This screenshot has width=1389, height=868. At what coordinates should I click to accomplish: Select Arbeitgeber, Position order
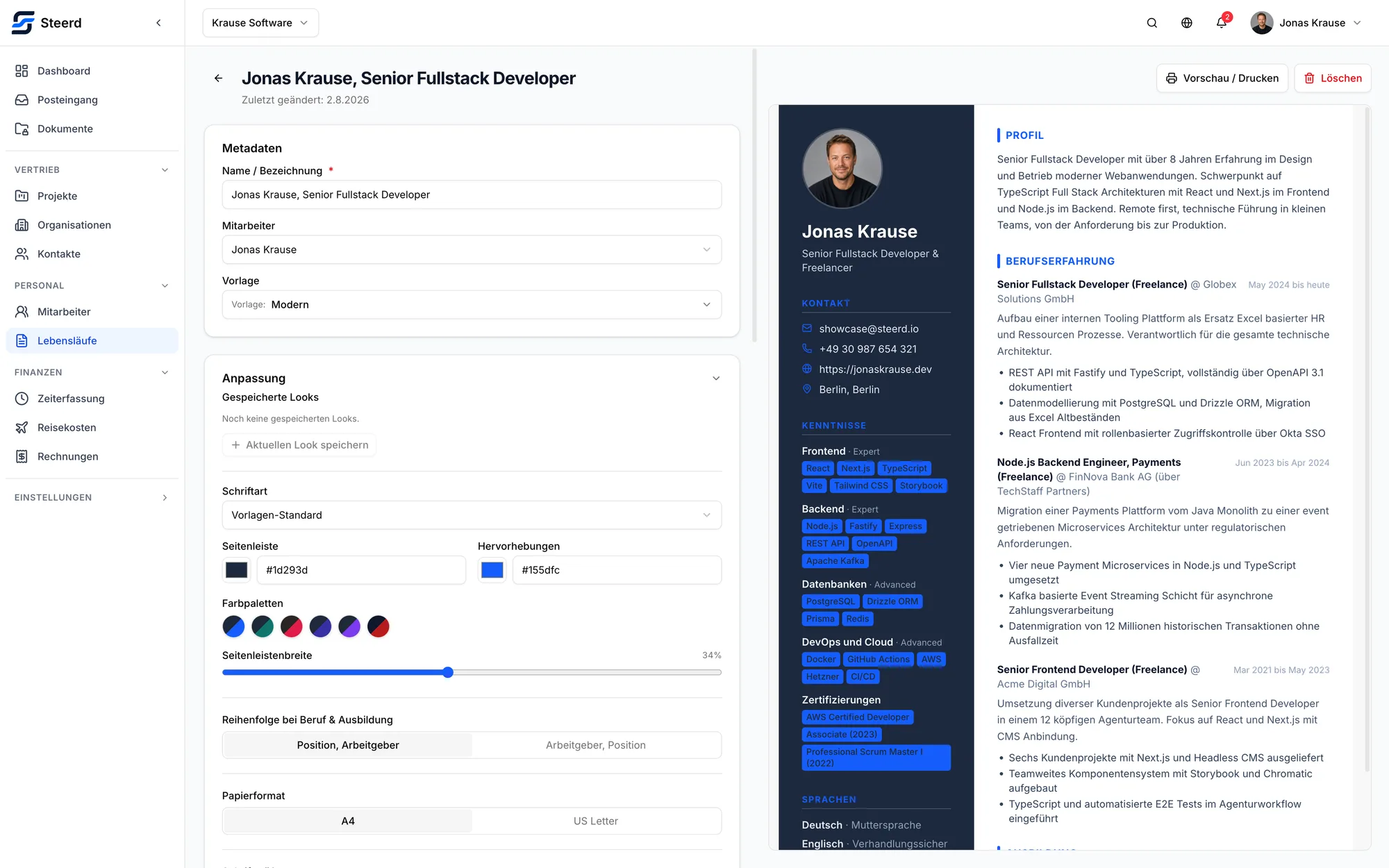(596, 745)
